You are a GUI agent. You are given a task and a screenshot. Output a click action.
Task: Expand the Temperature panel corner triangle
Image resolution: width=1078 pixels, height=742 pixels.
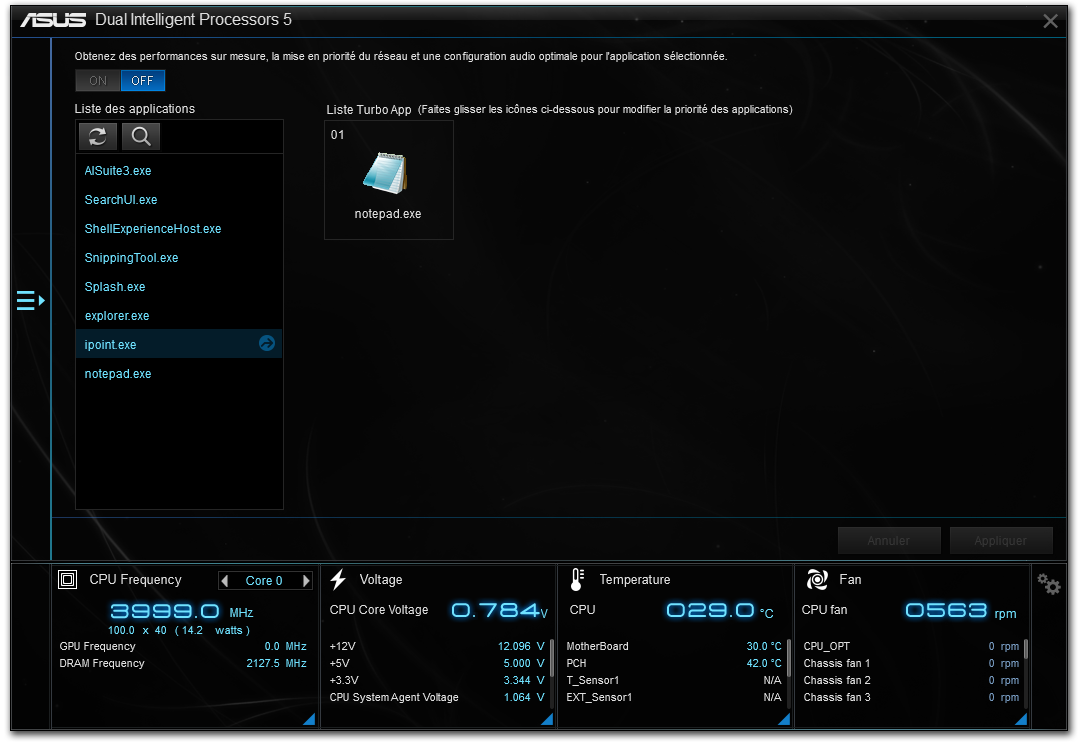(x=784, y=719)
